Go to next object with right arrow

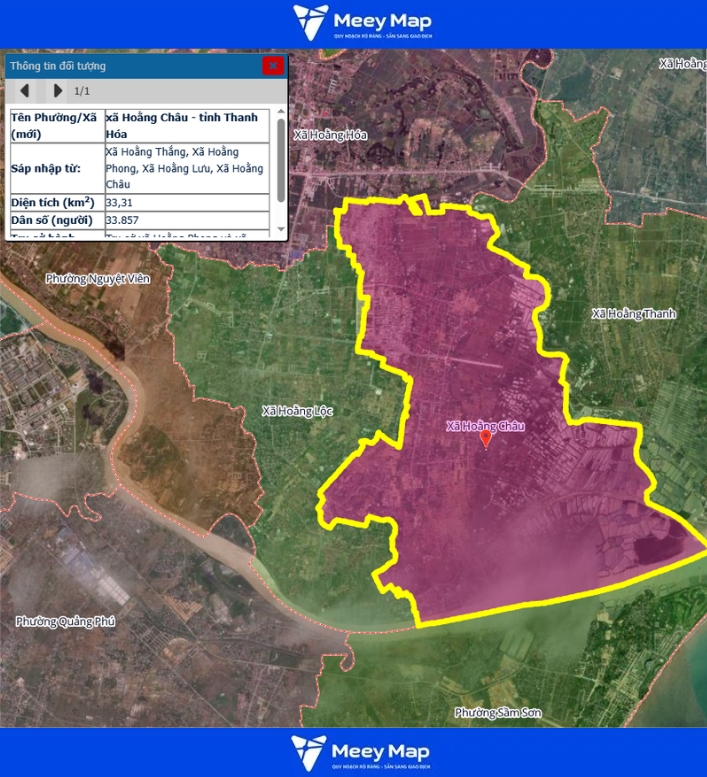click(x=58, y=91)
